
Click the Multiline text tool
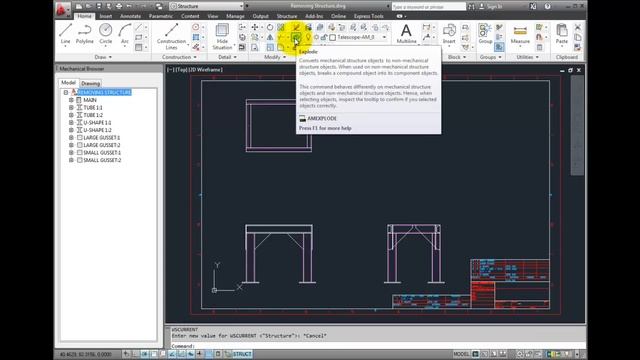[406, 34]
